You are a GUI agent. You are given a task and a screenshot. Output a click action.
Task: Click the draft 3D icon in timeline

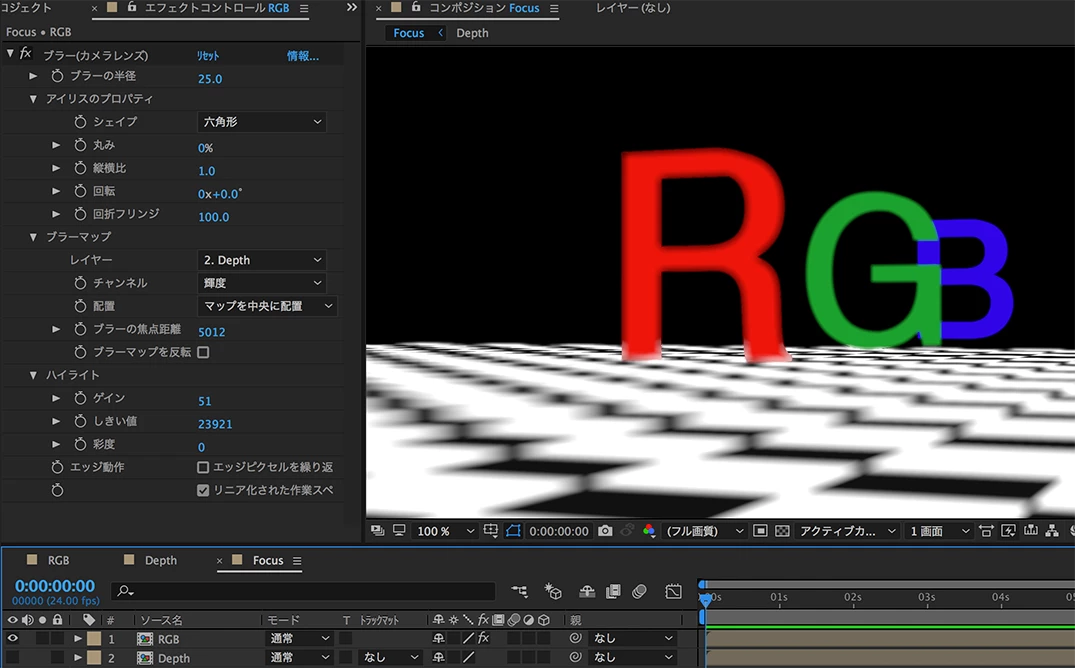(x=553, y=591)
